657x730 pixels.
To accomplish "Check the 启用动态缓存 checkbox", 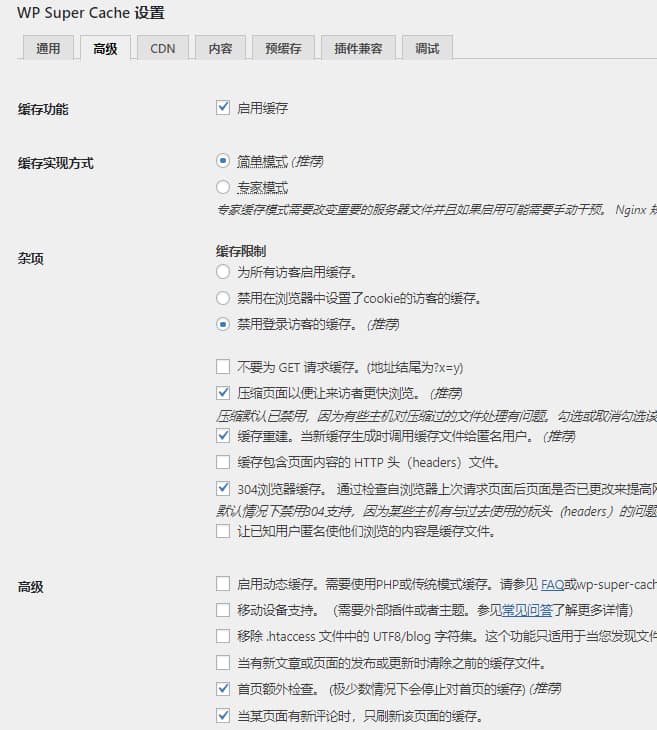I will tap(223, 583).
